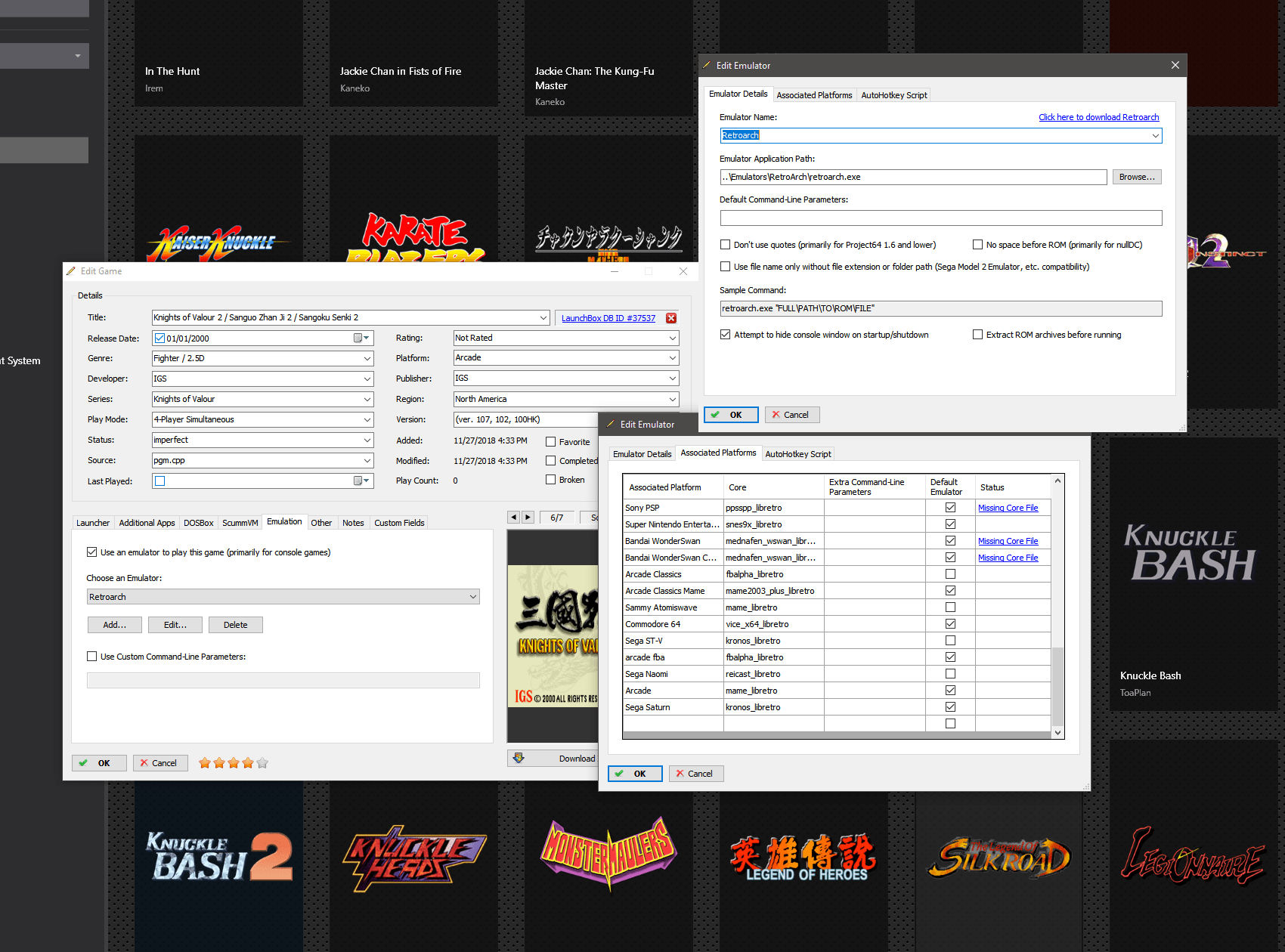Enable Use Custom Command-Line Parameters
The image size is (1285, 952).
92,657
